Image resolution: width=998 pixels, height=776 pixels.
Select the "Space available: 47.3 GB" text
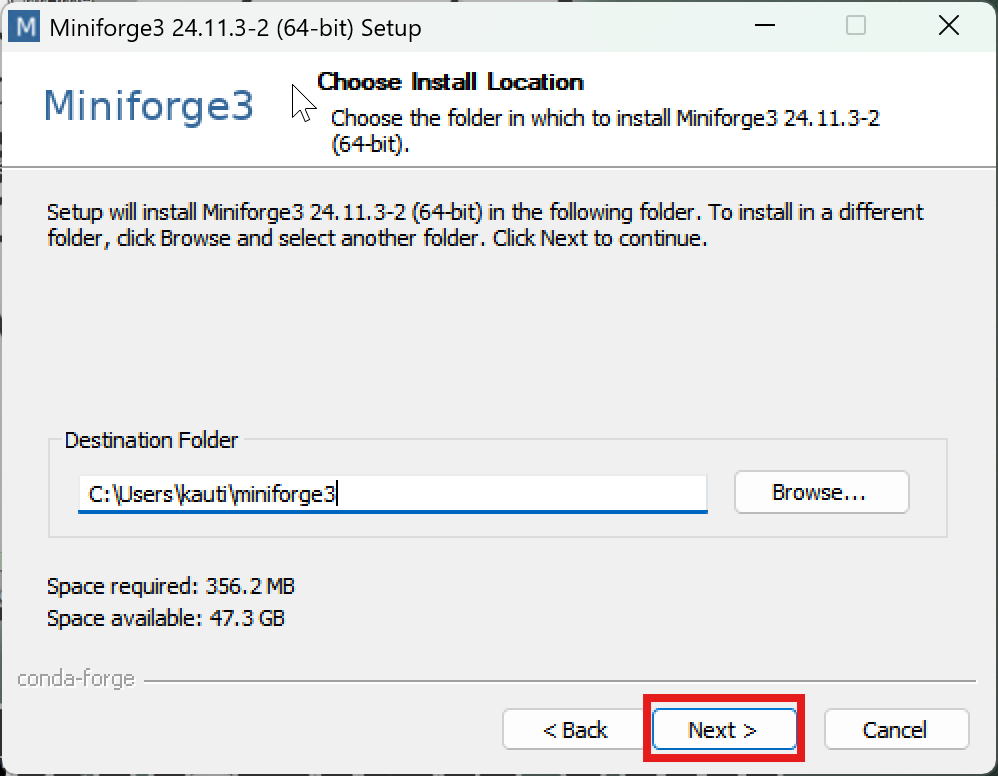coord(166,618)
